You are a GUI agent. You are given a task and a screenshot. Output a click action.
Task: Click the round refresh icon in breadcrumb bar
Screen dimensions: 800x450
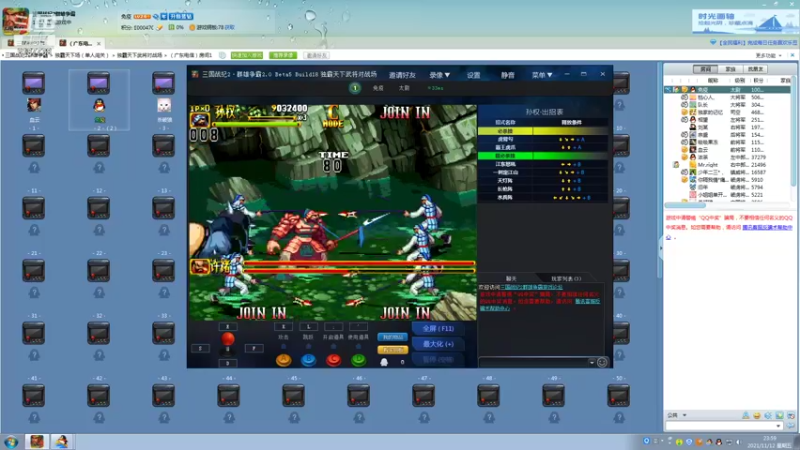tap(222, 55)
